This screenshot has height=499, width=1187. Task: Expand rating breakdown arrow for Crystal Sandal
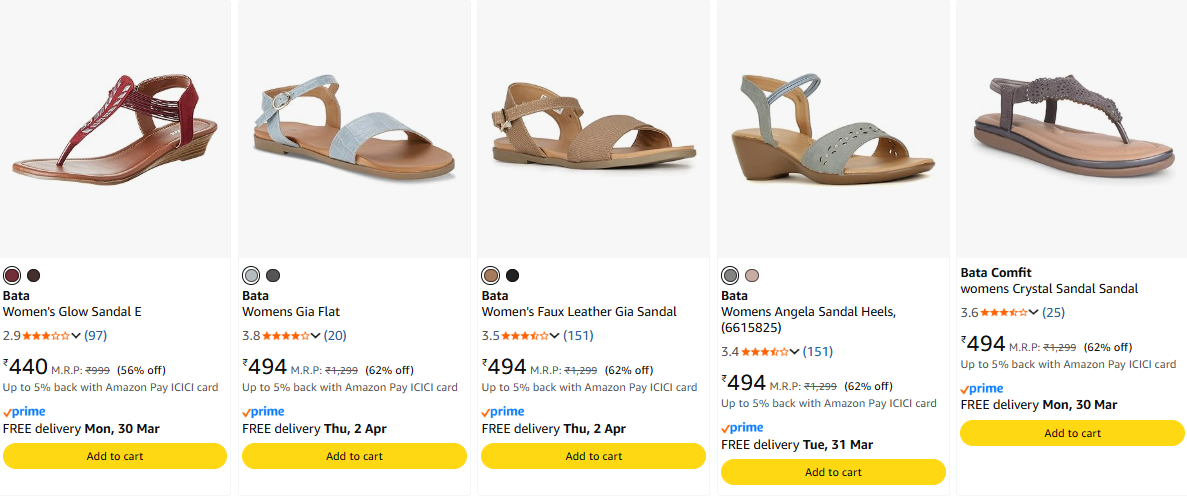(x=1034, y=313)
